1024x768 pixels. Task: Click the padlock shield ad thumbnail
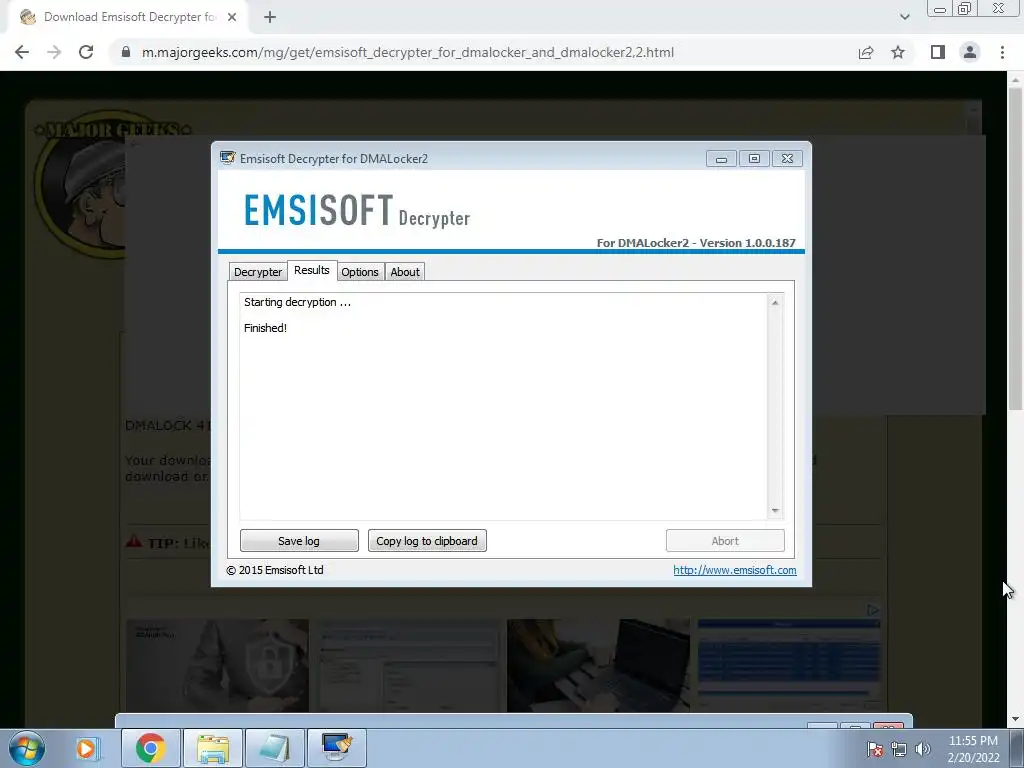pyautogui.click(x=217, y=665)
